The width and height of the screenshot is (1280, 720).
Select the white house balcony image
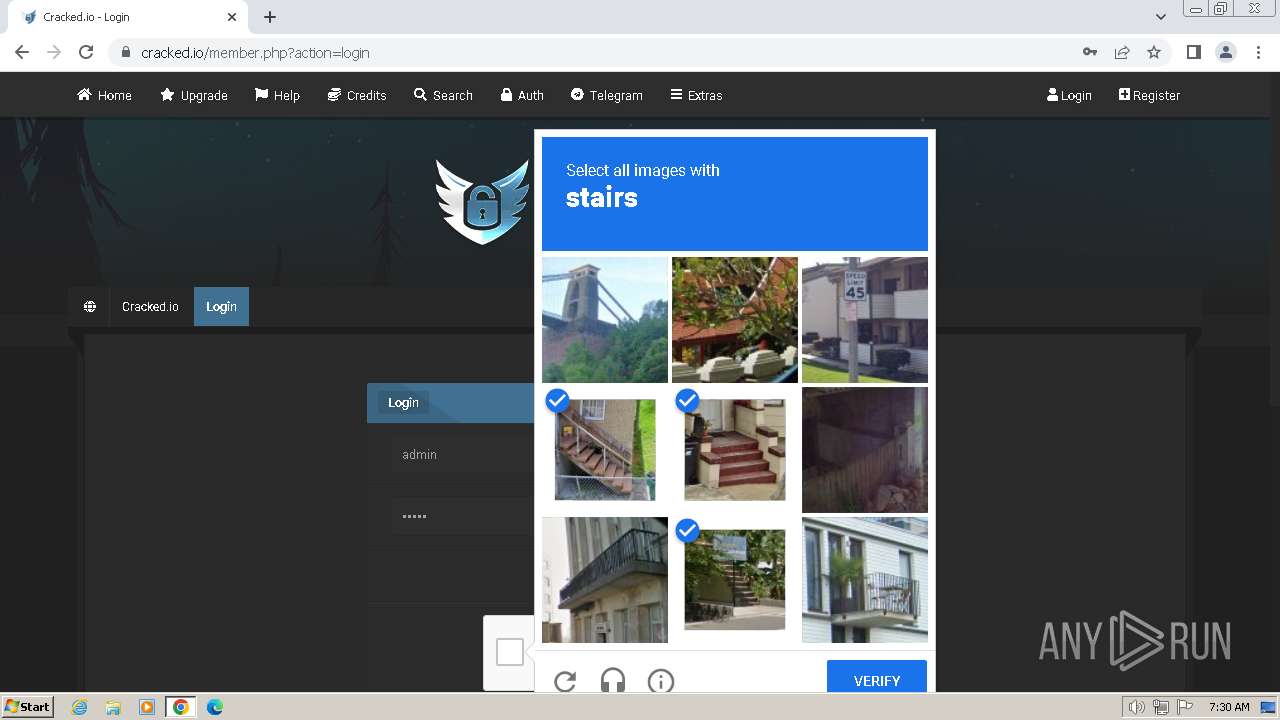[x=865, y=580]
